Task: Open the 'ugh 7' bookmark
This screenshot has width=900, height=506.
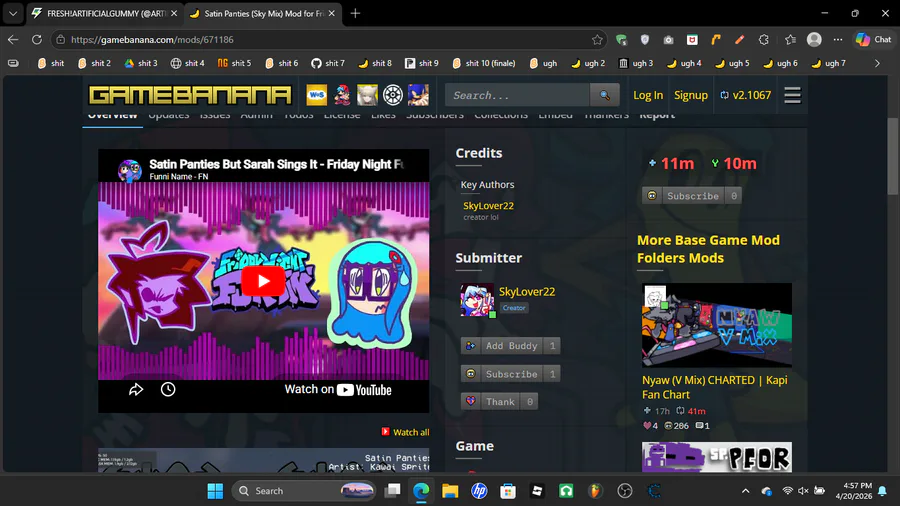Action: click(829, 63)
